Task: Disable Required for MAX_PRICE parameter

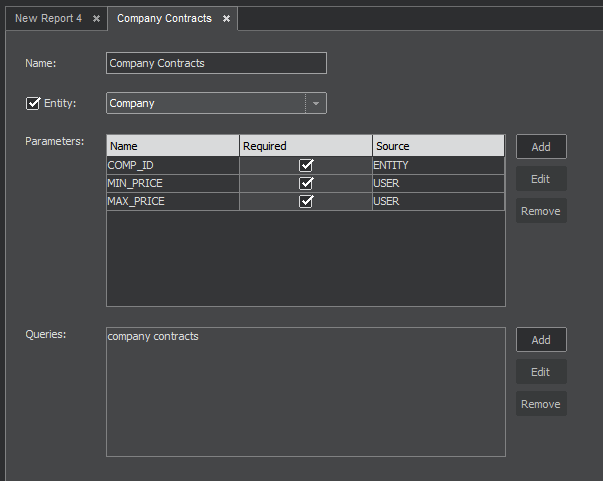Action: pyautogui.click(x=307, y=201)
